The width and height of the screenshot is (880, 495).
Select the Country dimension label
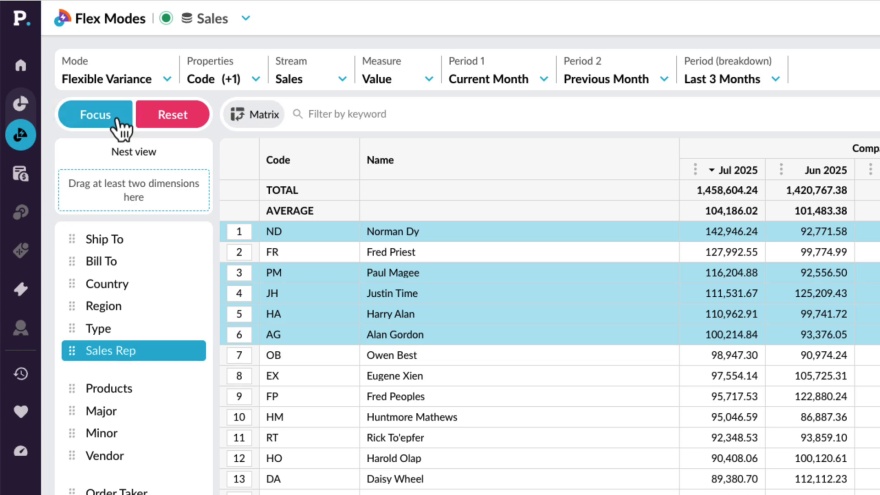click(107, 283)
